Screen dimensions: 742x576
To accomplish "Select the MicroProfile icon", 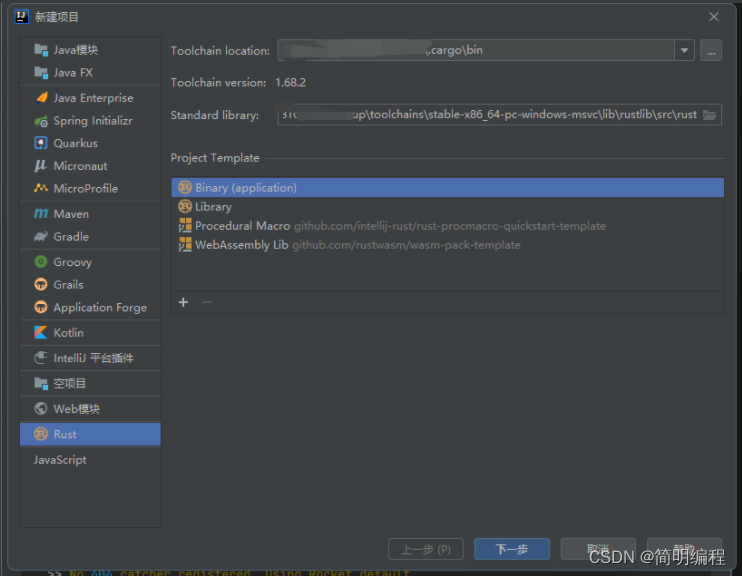I will [41, 188].
